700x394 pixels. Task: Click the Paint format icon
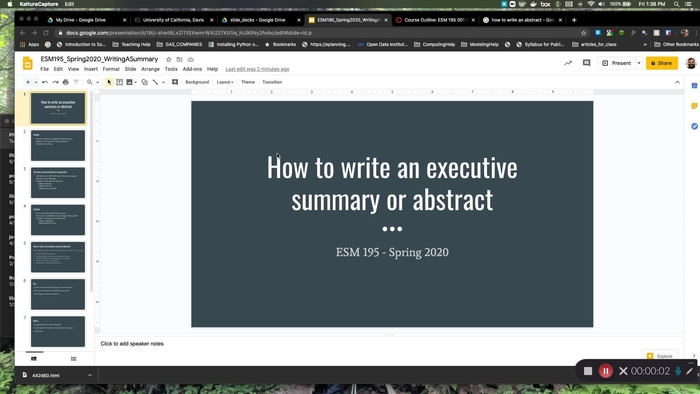76,82
